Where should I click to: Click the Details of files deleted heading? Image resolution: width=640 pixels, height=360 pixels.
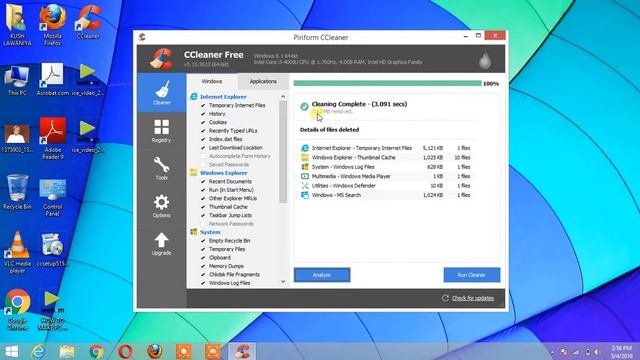click(x=329, y=129)
